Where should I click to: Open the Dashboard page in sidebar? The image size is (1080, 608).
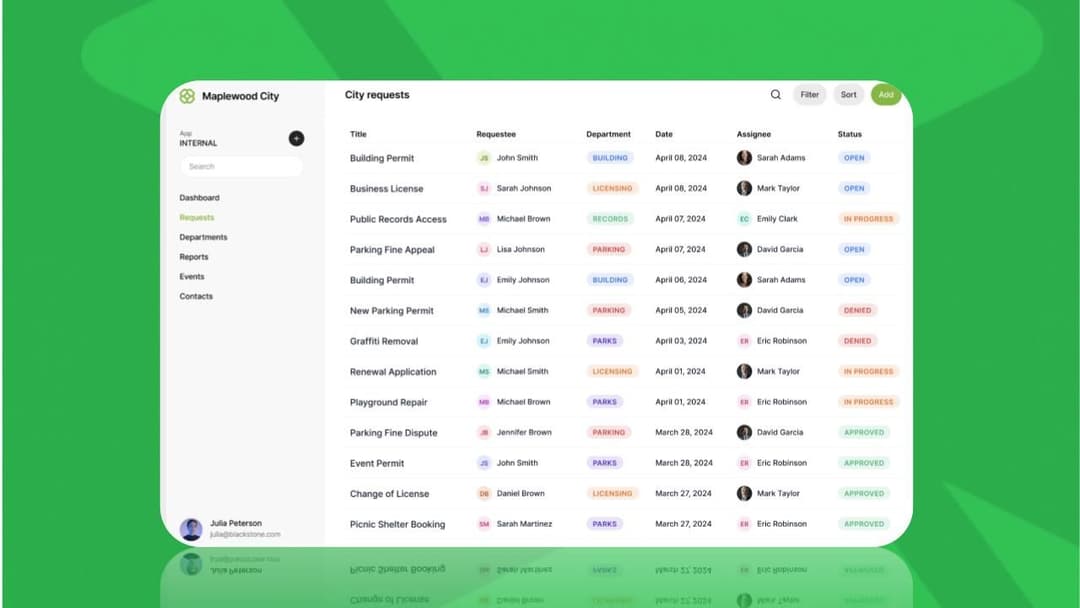(199, 198)
